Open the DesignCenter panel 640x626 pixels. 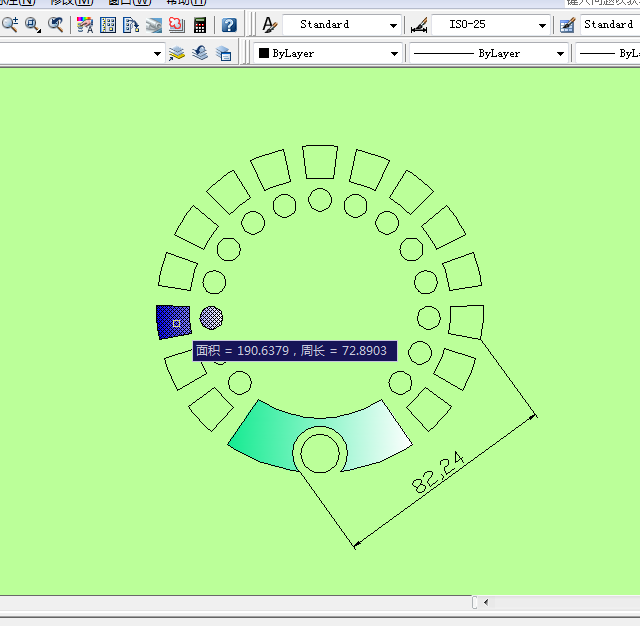click(108, 25)
